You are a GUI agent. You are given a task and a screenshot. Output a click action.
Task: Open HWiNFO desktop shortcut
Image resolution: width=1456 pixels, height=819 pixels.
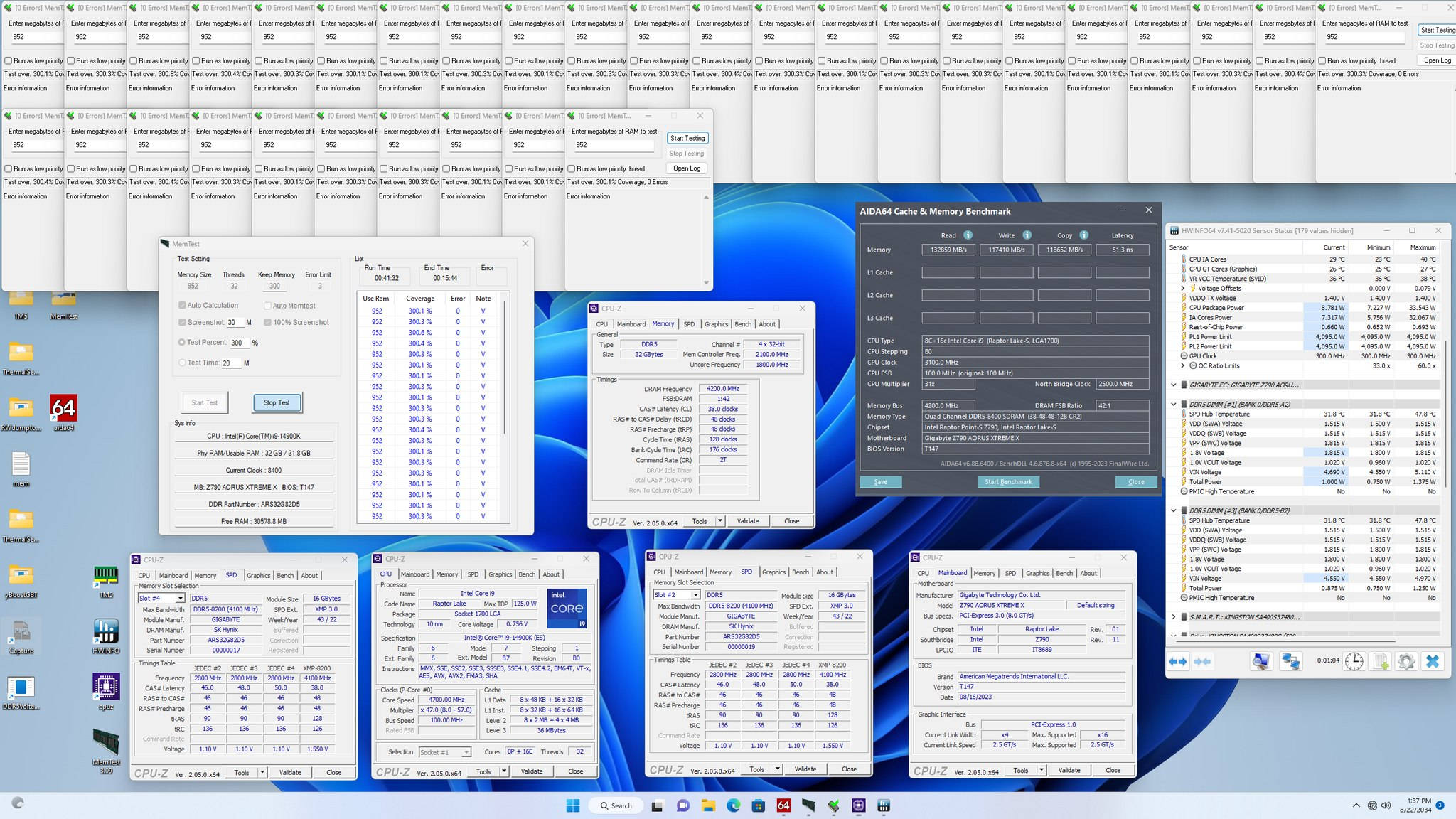106,636
